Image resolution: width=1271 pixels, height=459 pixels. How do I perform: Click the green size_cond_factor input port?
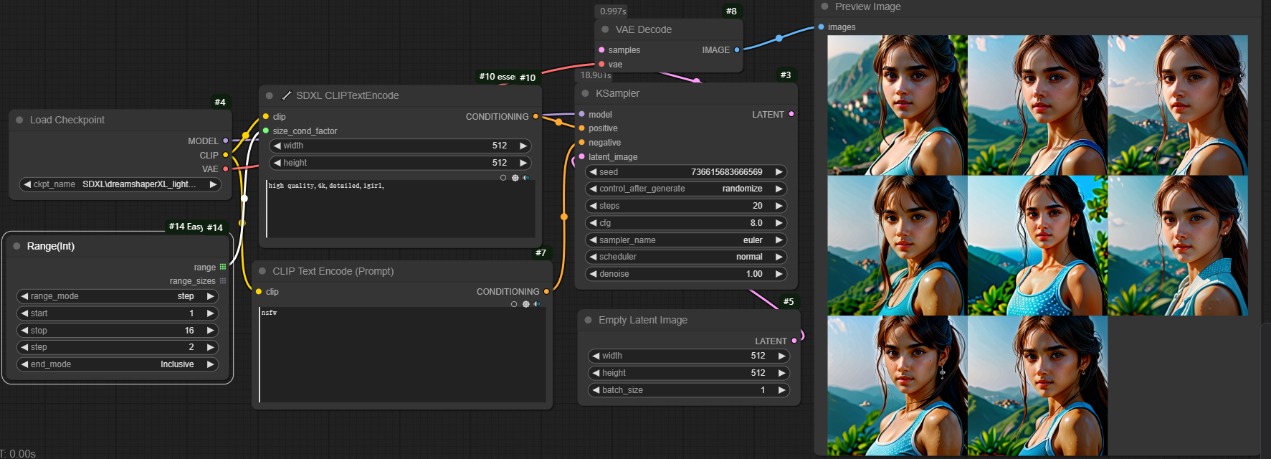[x=266, y=131]
